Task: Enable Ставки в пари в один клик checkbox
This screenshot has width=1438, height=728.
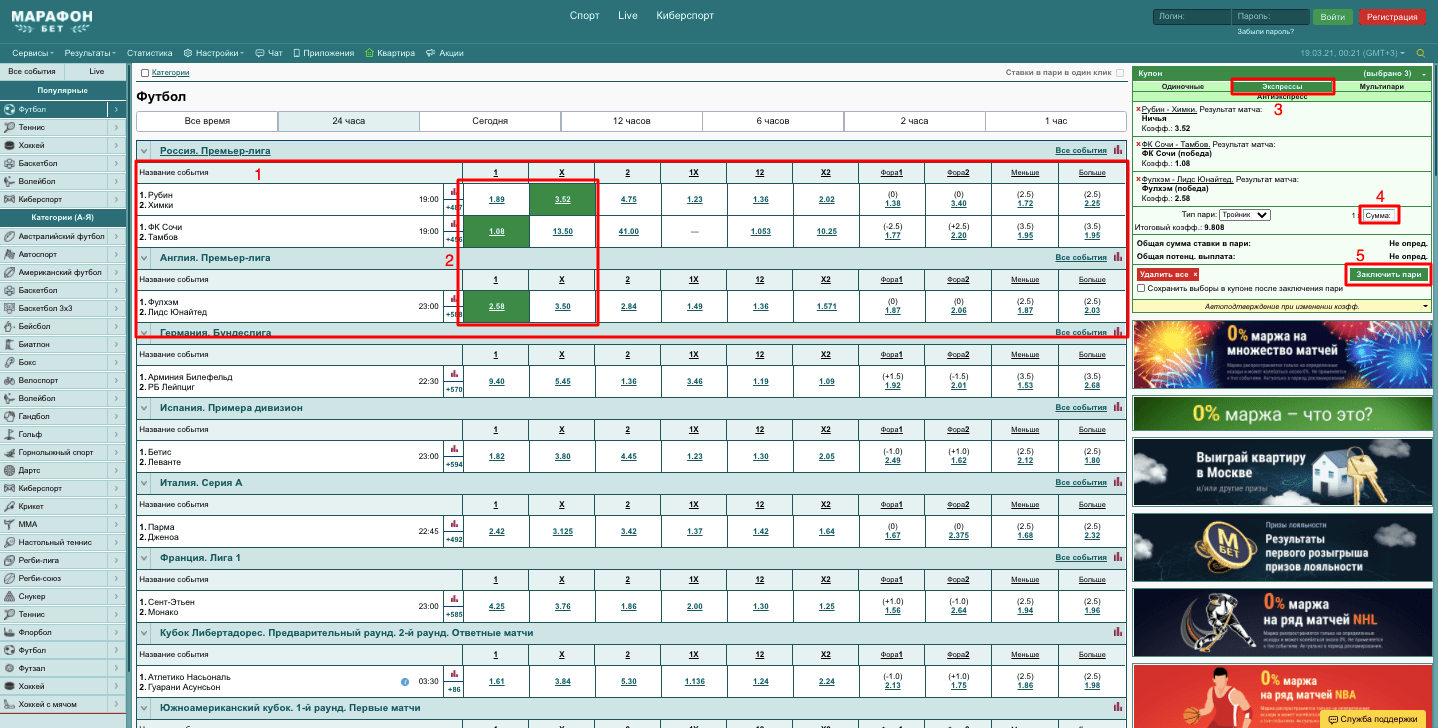Action: pyautogui.click(x=1120, y=73)
